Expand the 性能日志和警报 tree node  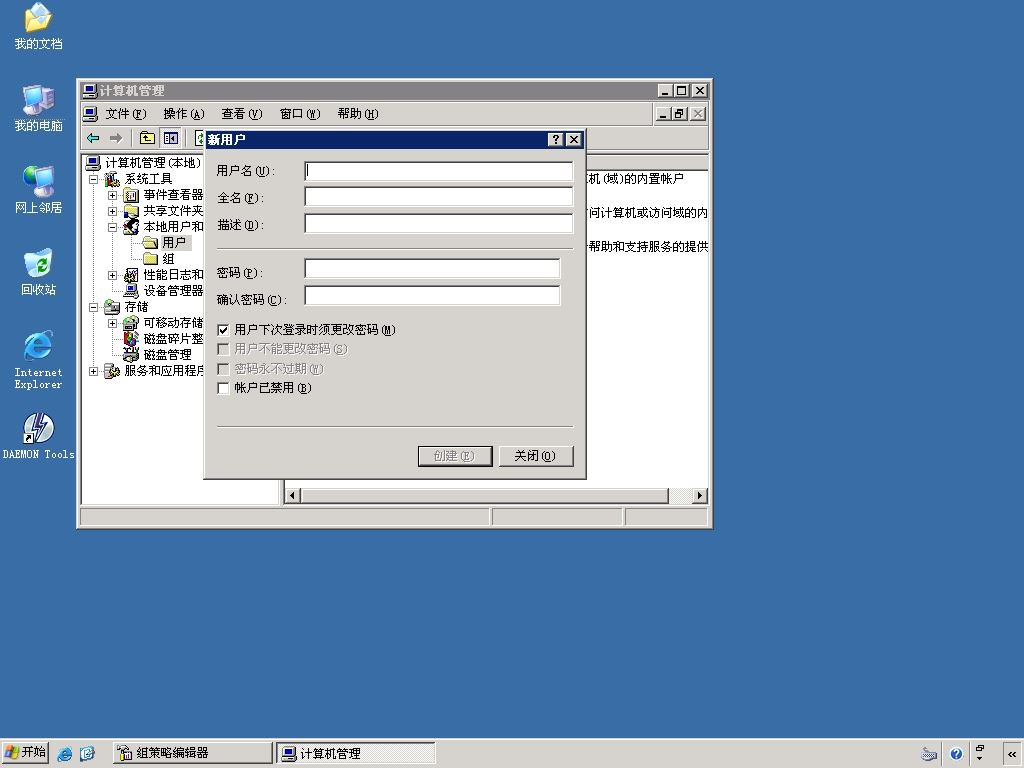112,275
